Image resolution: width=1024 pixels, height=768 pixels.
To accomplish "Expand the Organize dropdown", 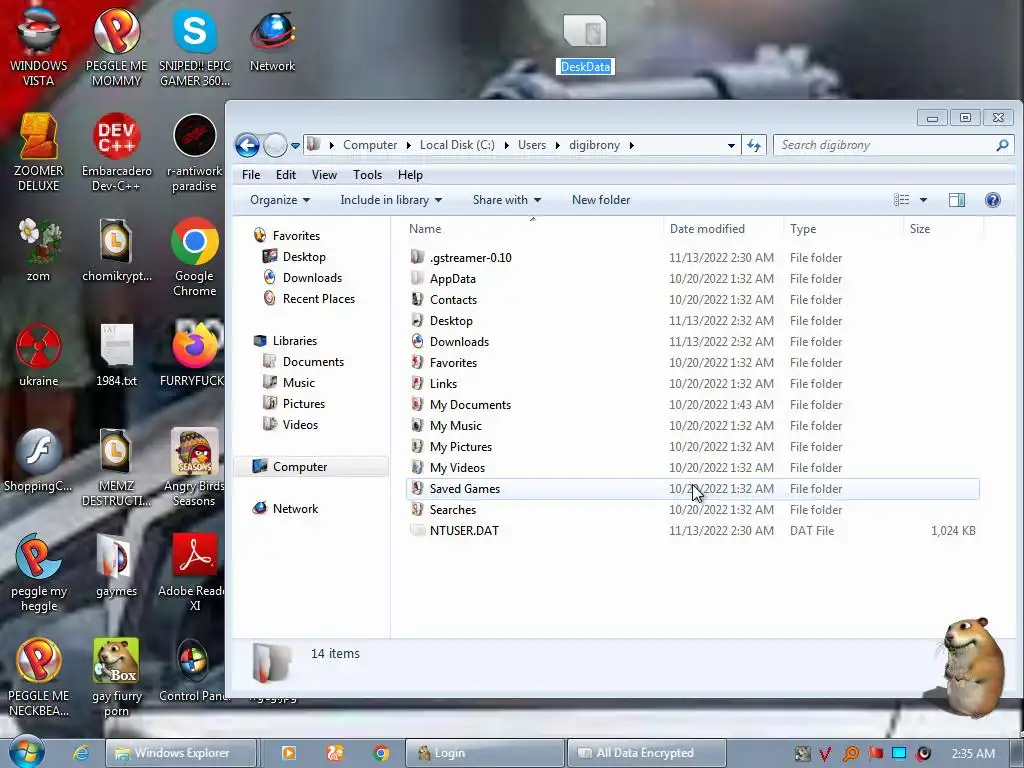I will 280,200.
